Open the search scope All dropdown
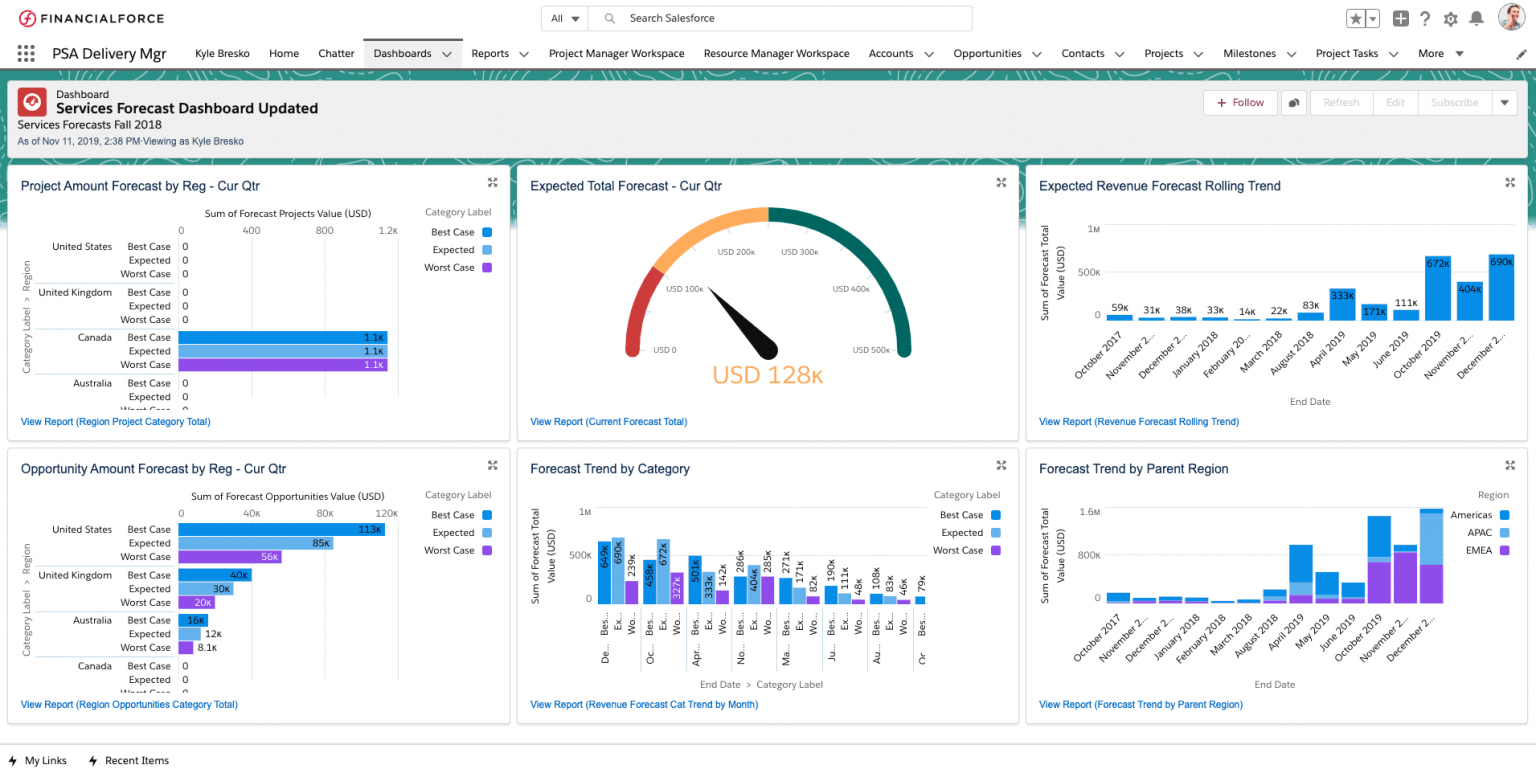Image resolution: width=1536 pixels, height=777 pixels. [x=565, y=18]
